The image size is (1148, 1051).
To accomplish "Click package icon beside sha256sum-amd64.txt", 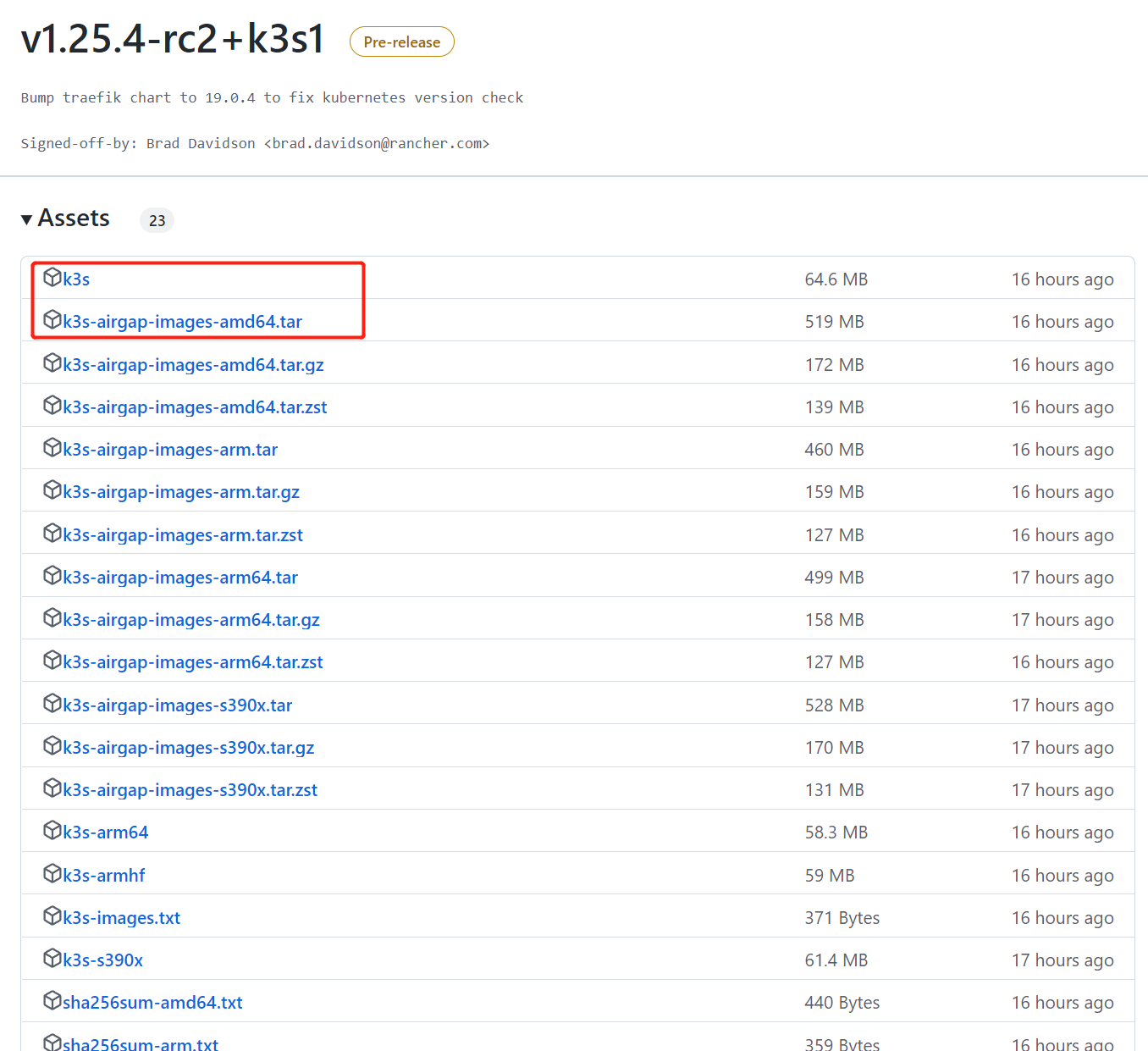I will (52, 1000).
